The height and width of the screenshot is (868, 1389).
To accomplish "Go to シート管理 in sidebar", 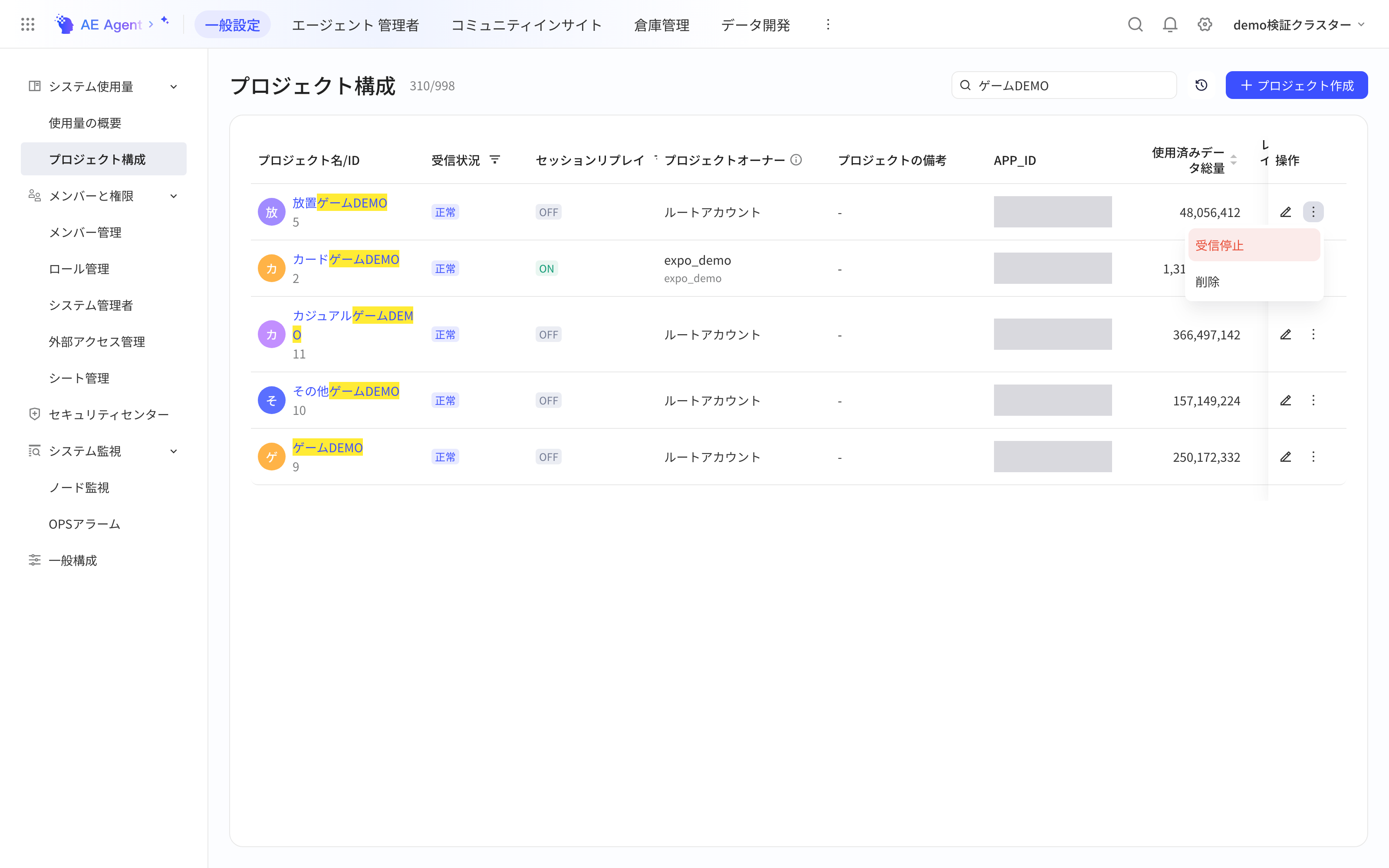I will coord(79,378).
